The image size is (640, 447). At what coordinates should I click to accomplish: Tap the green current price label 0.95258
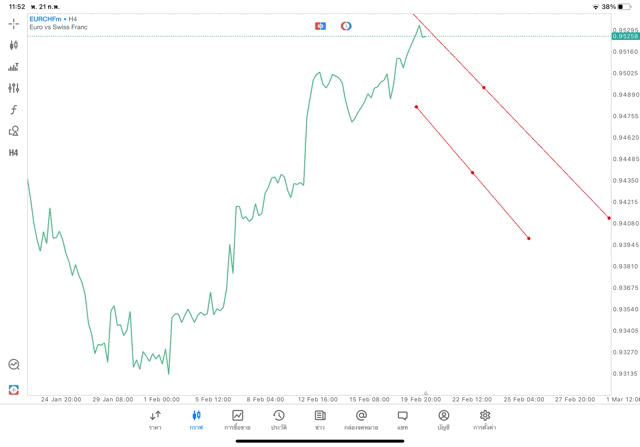624,37
